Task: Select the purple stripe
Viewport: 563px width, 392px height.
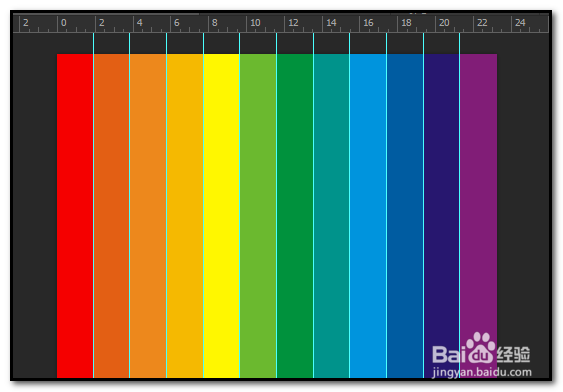Action: coord(479,216)
